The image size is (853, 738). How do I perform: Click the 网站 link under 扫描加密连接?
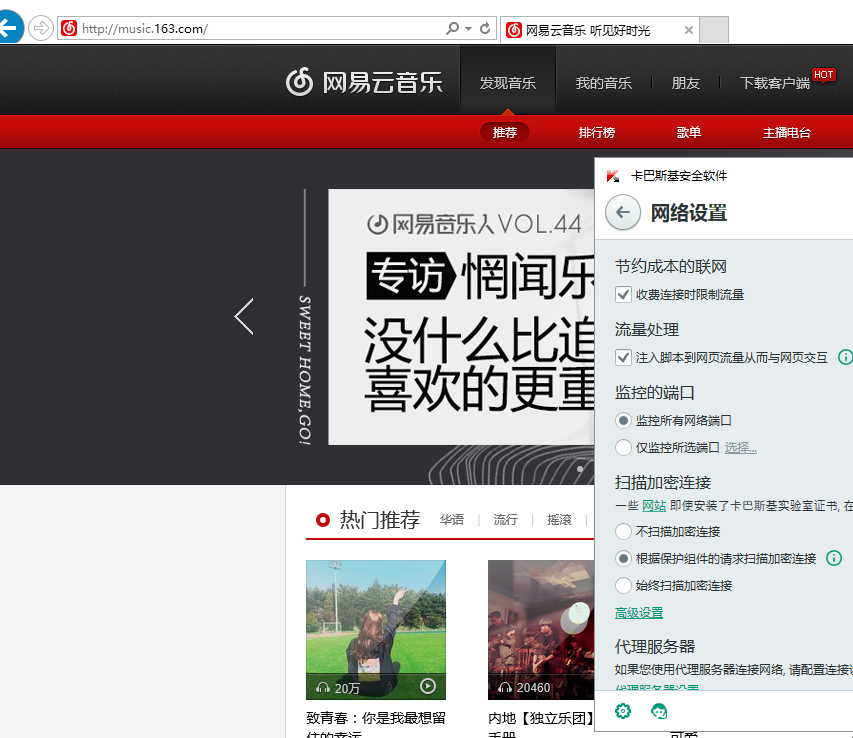(654, 506)
